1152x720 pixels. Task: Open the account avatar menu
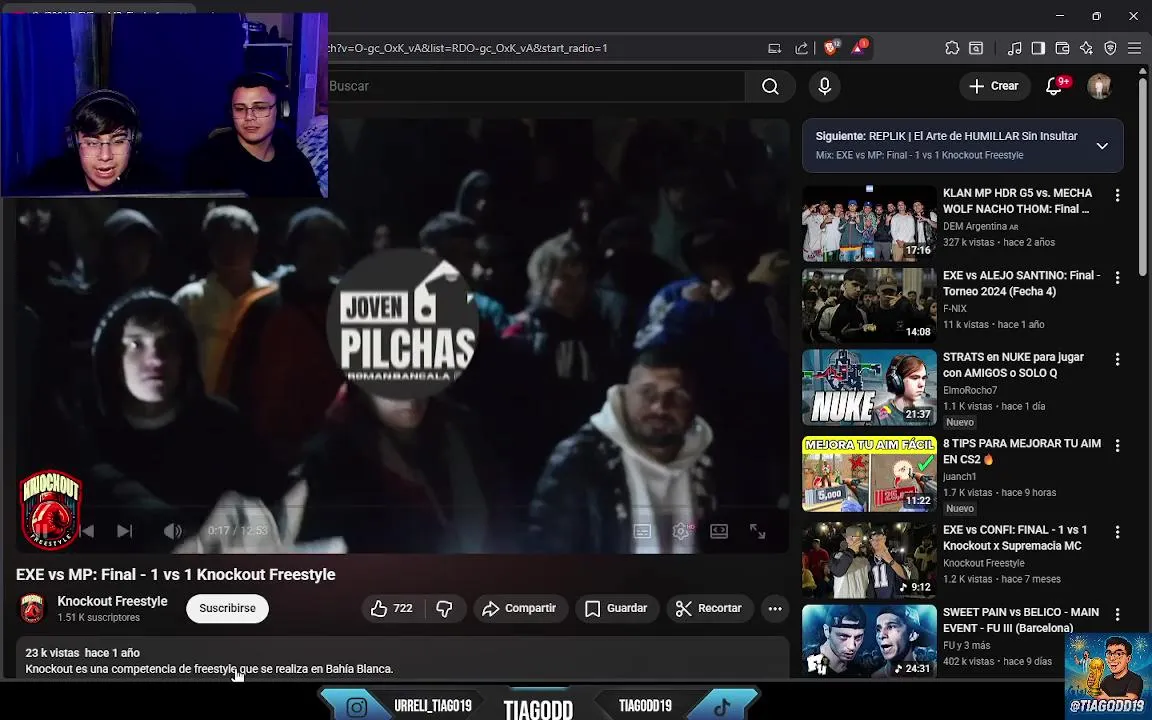(x=1099, y=87)
